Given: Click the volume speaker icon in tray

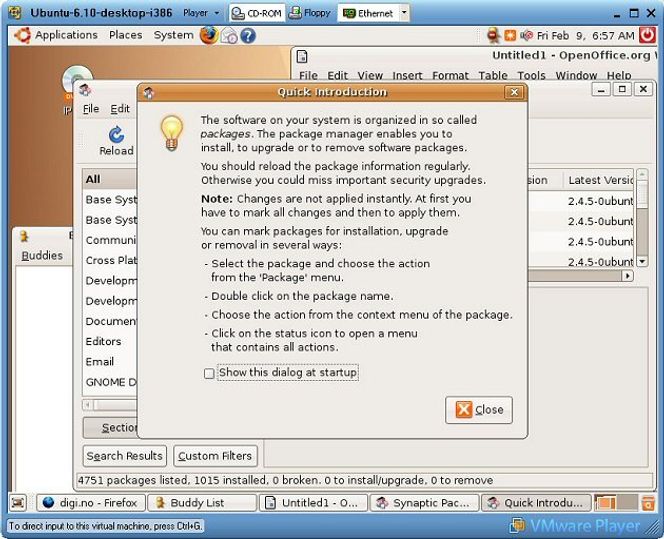Looking at the screenshot, I should pos(526,36).
